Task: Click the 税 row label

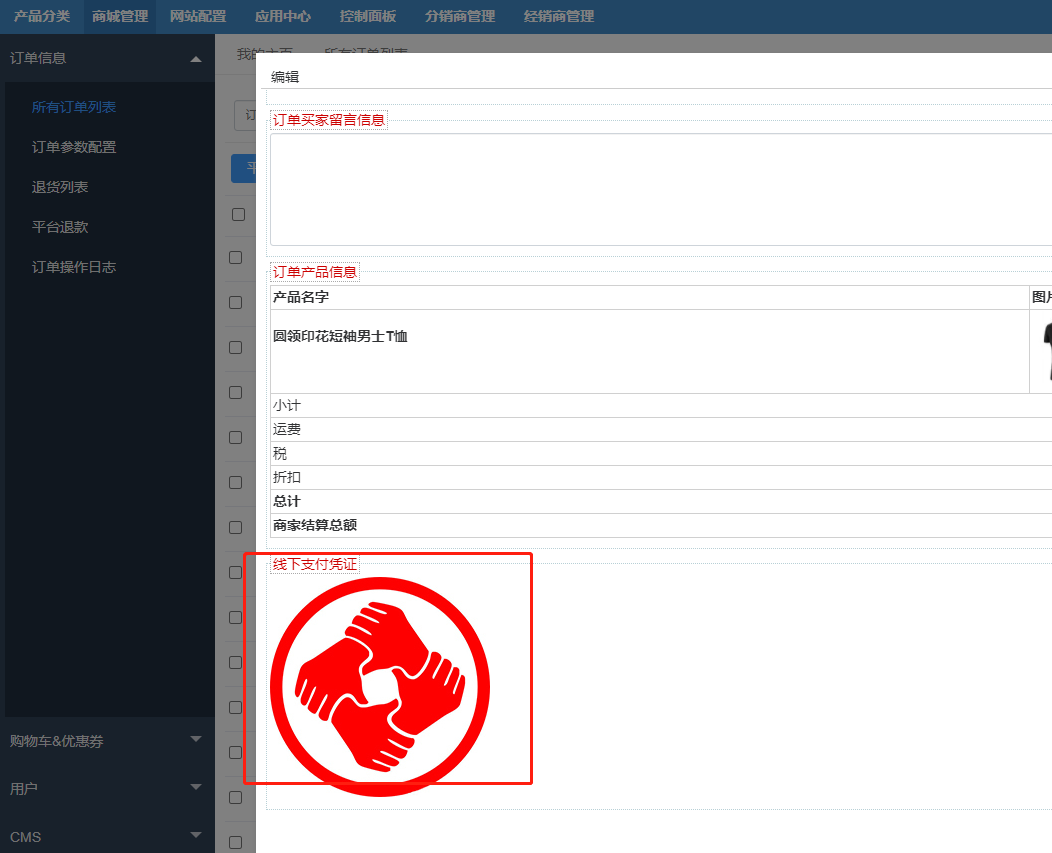Action: pos(280,454)
